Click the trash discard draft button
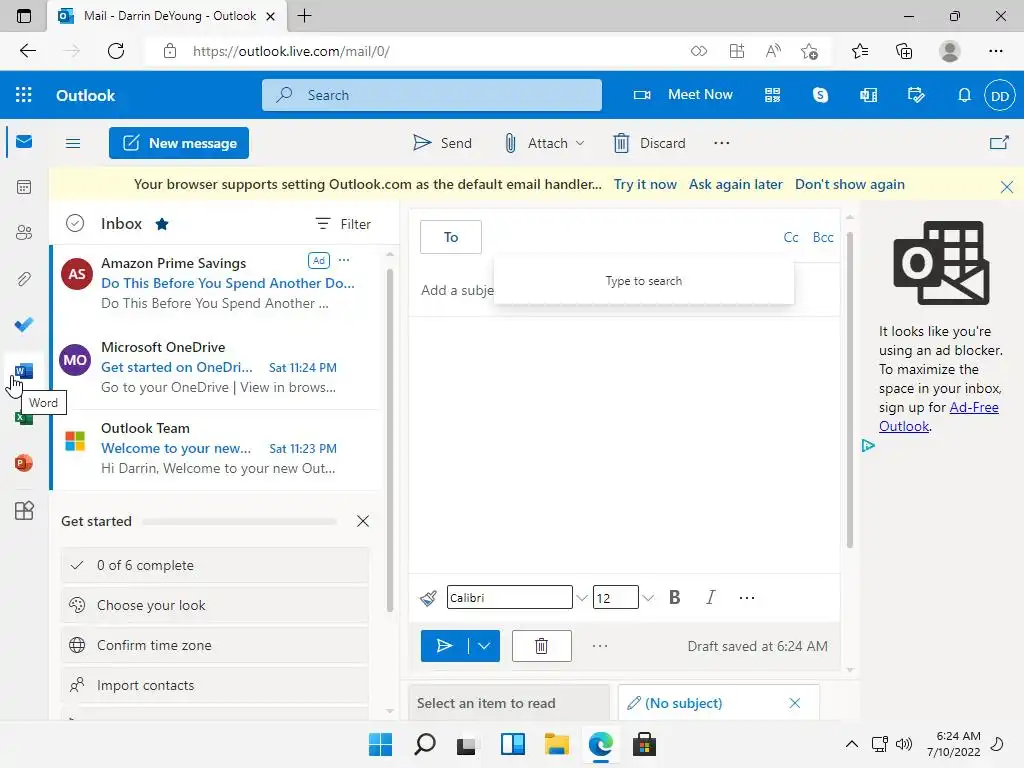Viewport: 1024px width, 768px height. click(x=541, y=646)
